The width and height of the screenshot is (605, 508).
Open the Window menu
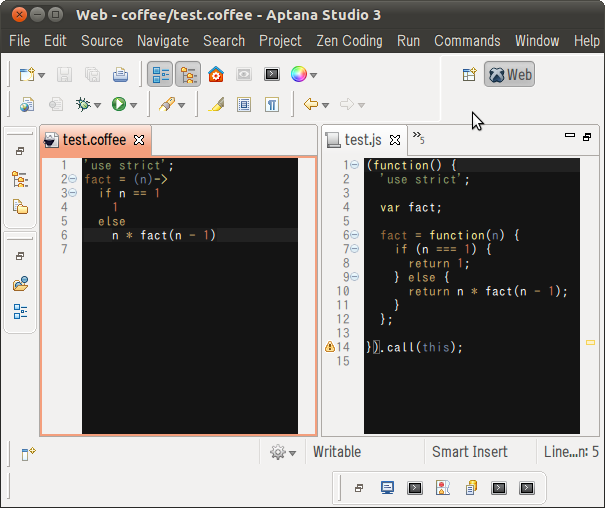click(537, 41)
